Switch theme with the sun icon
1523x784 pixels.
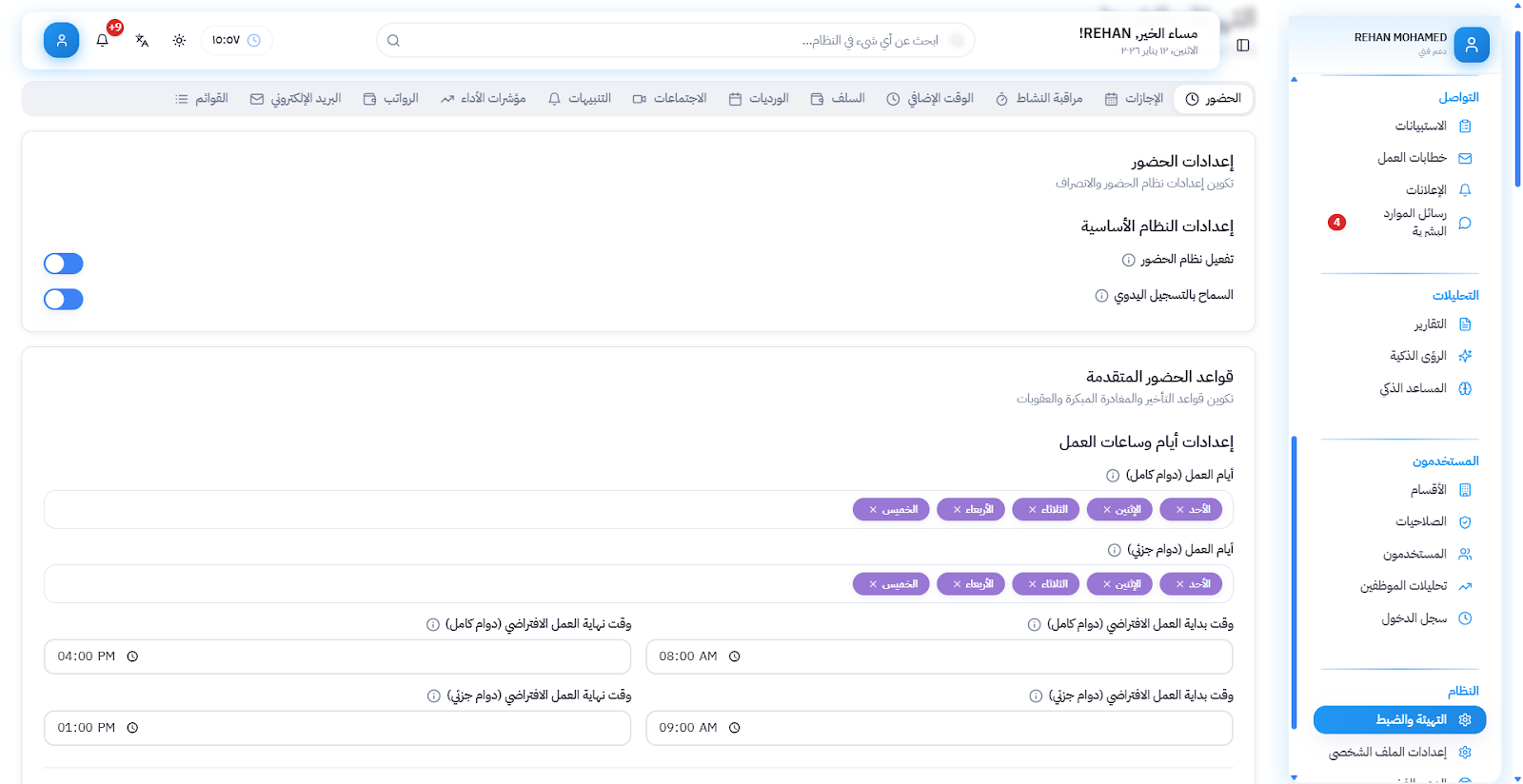click(179, 40)
